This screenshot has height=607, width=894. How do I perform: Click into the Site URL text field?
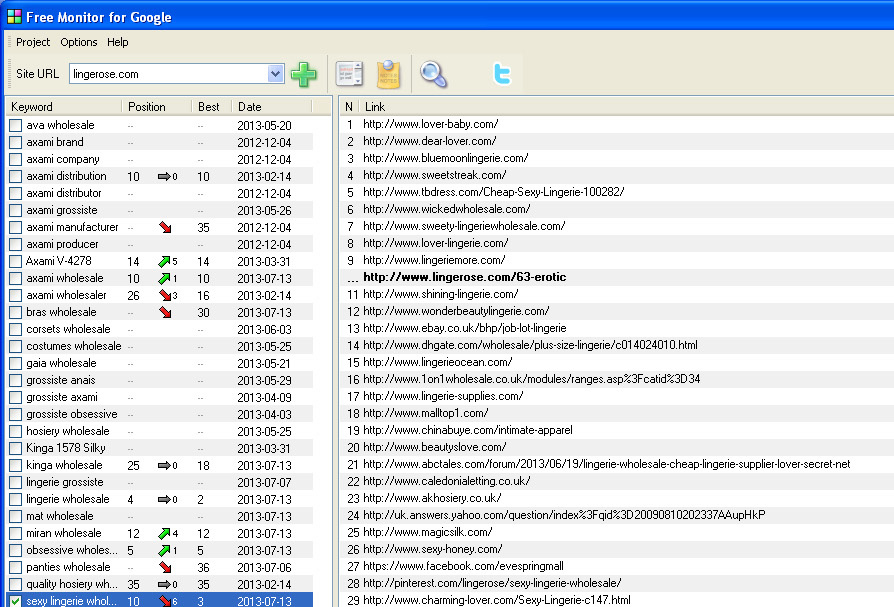coord(169,74)
